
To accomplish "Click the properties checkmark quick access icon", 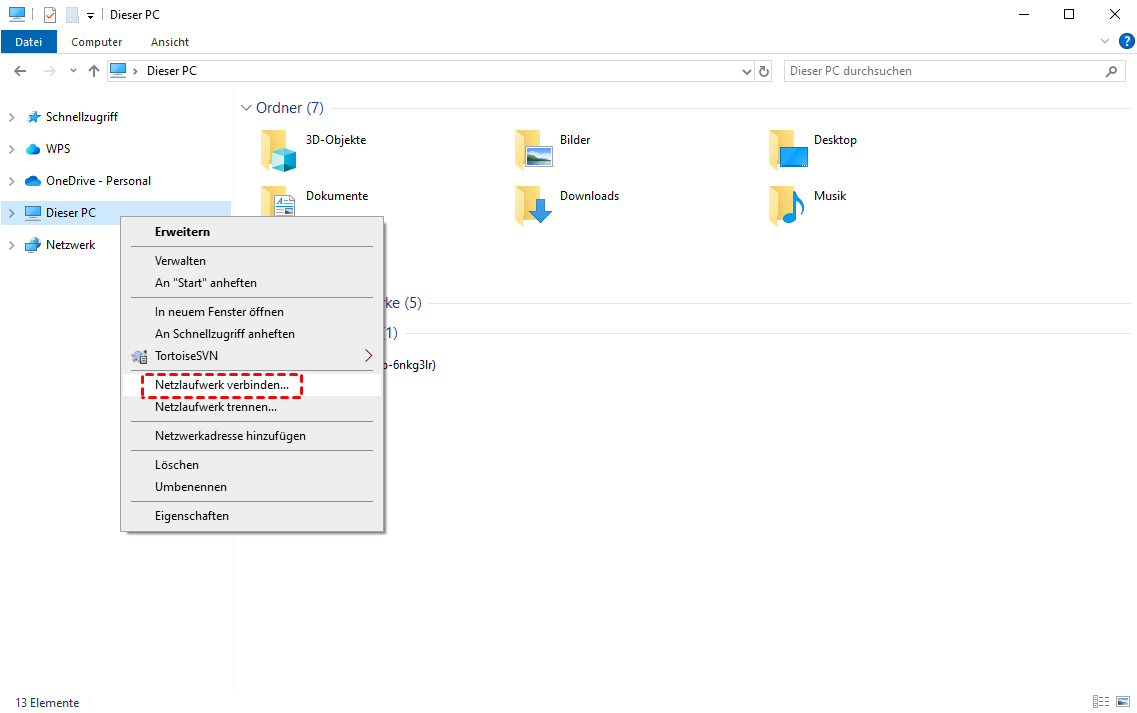I will pyautogui.click(x=50, y=15).
